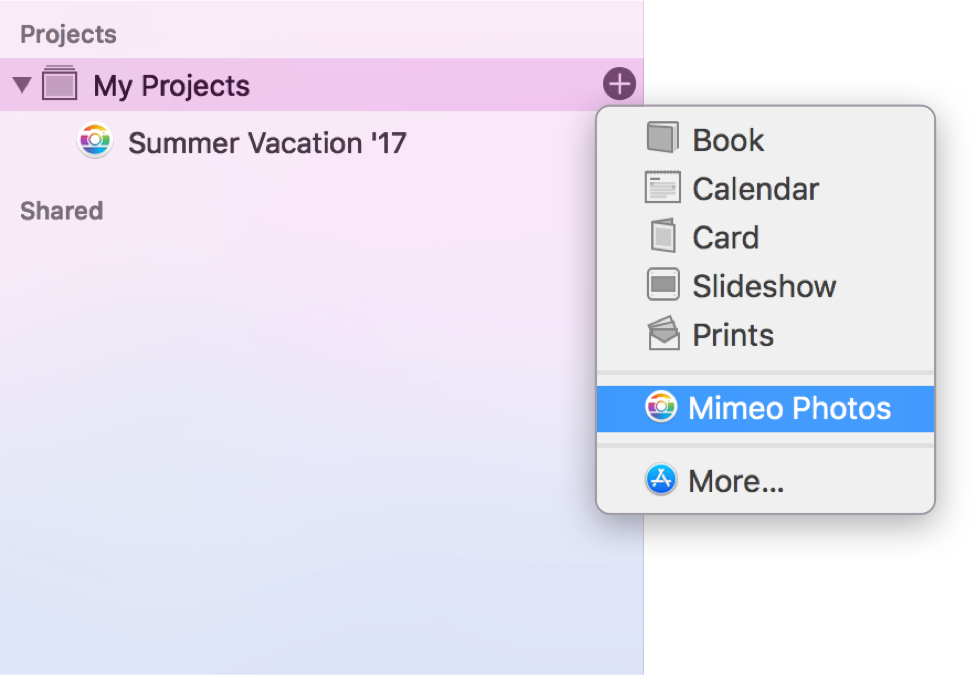This screenshot has width=972, height=676.
Task: Collapse the My Projects disclosure triangle
Action: (x=21, y=84)
